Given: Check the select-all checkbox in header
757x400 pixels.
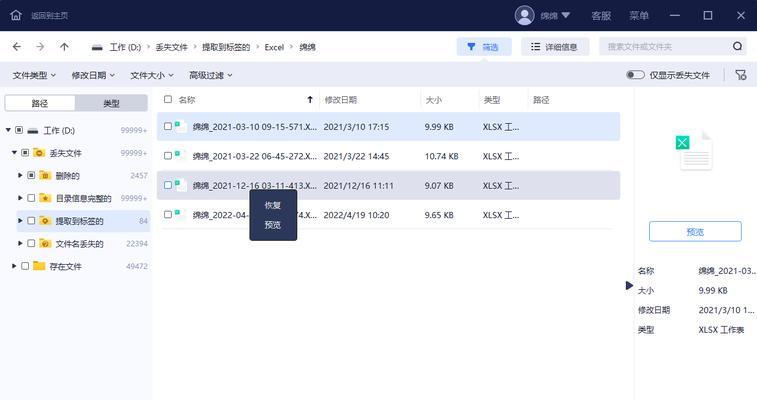Looking at the screenshot, I should [x=168, y=99].
